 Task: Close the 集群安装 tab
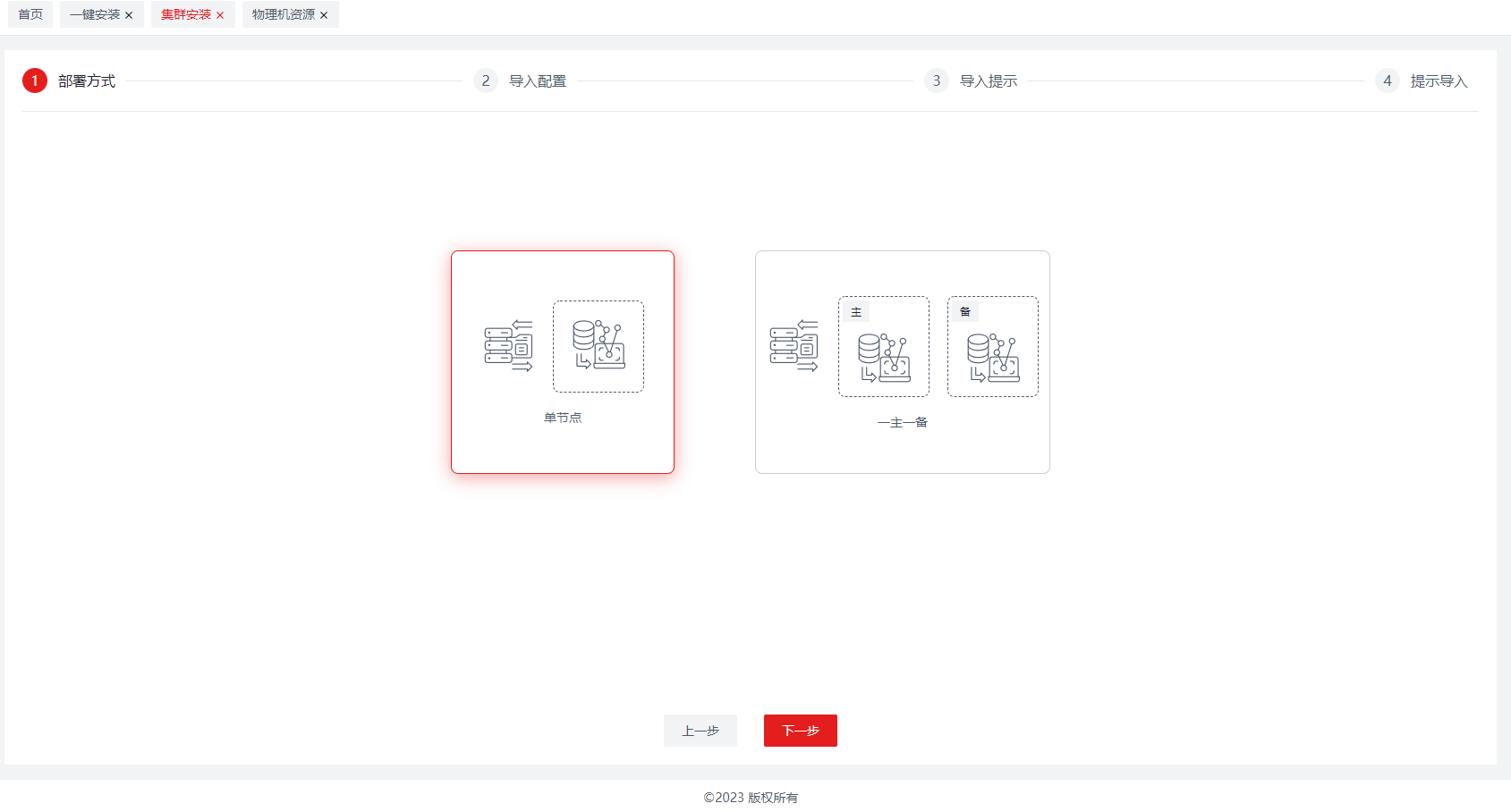220,15
